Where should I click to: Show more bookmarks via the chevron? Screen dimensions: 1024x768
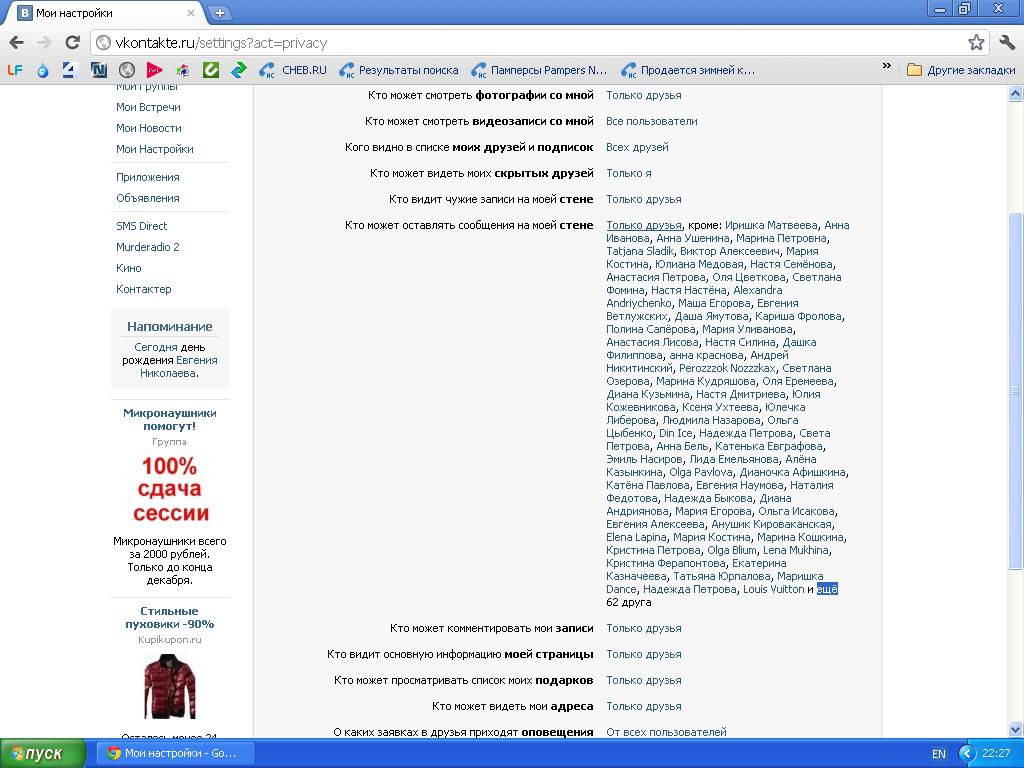tap(886, 67)
